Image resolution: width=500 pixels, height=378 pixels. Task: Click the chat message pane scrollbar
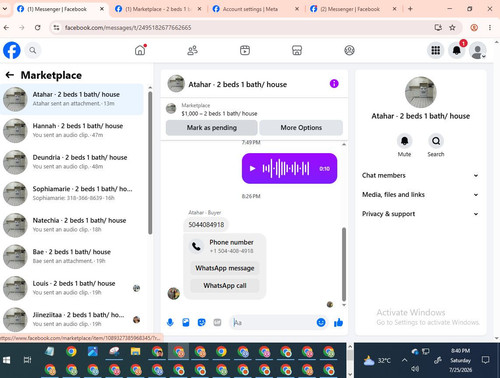tap(344, 264)
